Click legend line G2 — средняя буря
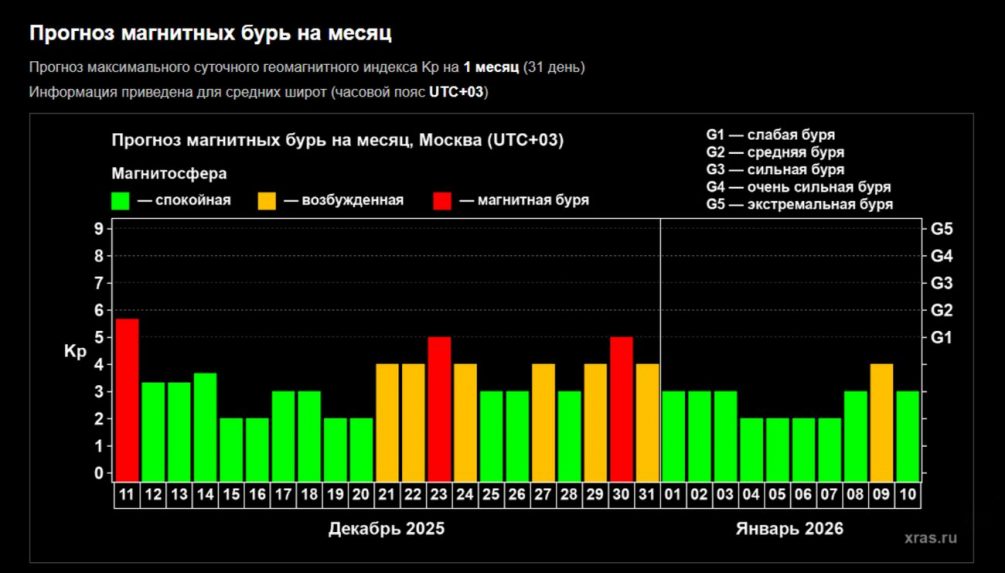Image resolution: width=1005 pixels, height=573 pixels. (775, 153)
